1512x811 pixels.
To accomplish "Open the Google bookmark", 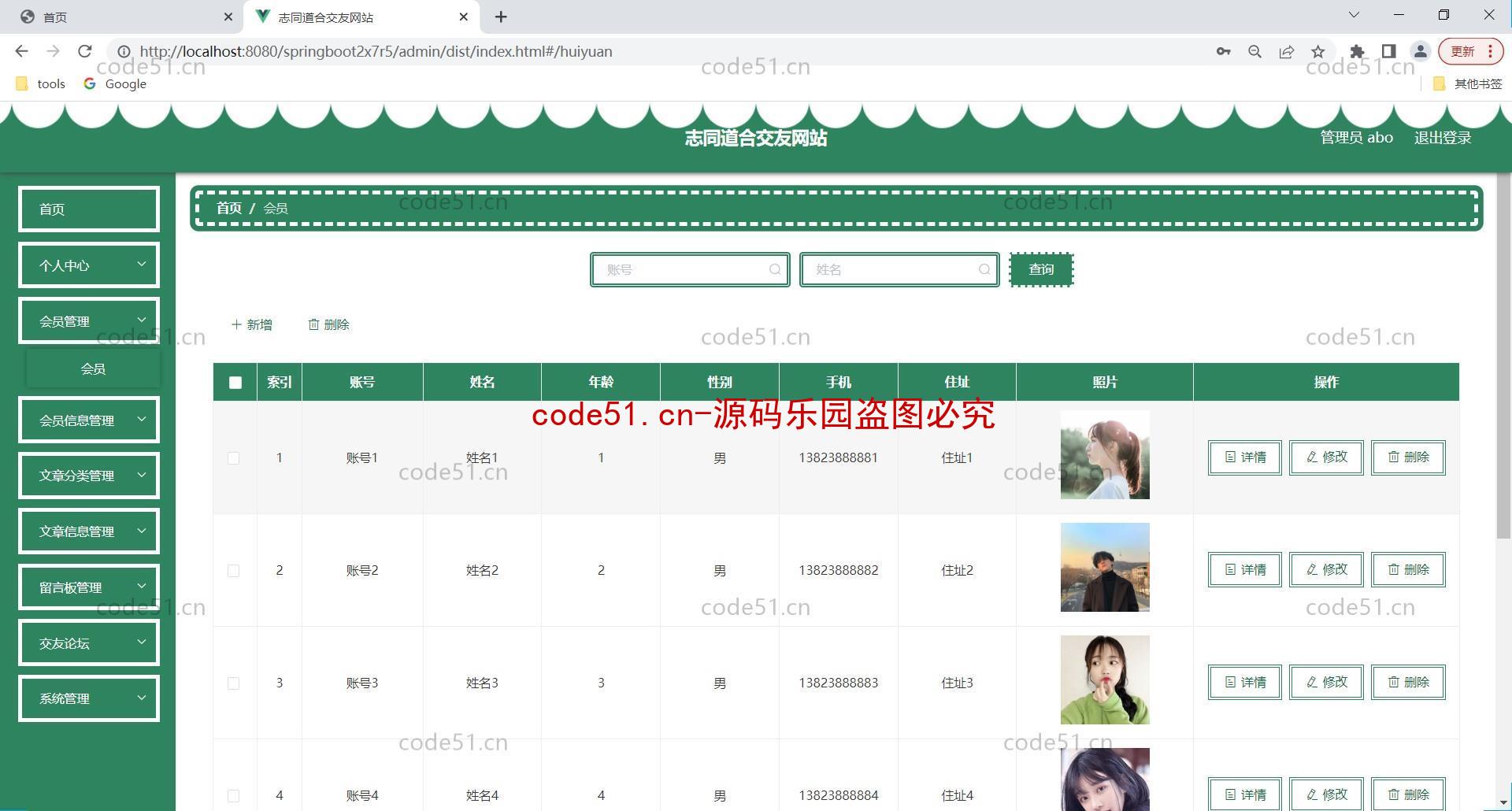I will click(x=116, y=83).
